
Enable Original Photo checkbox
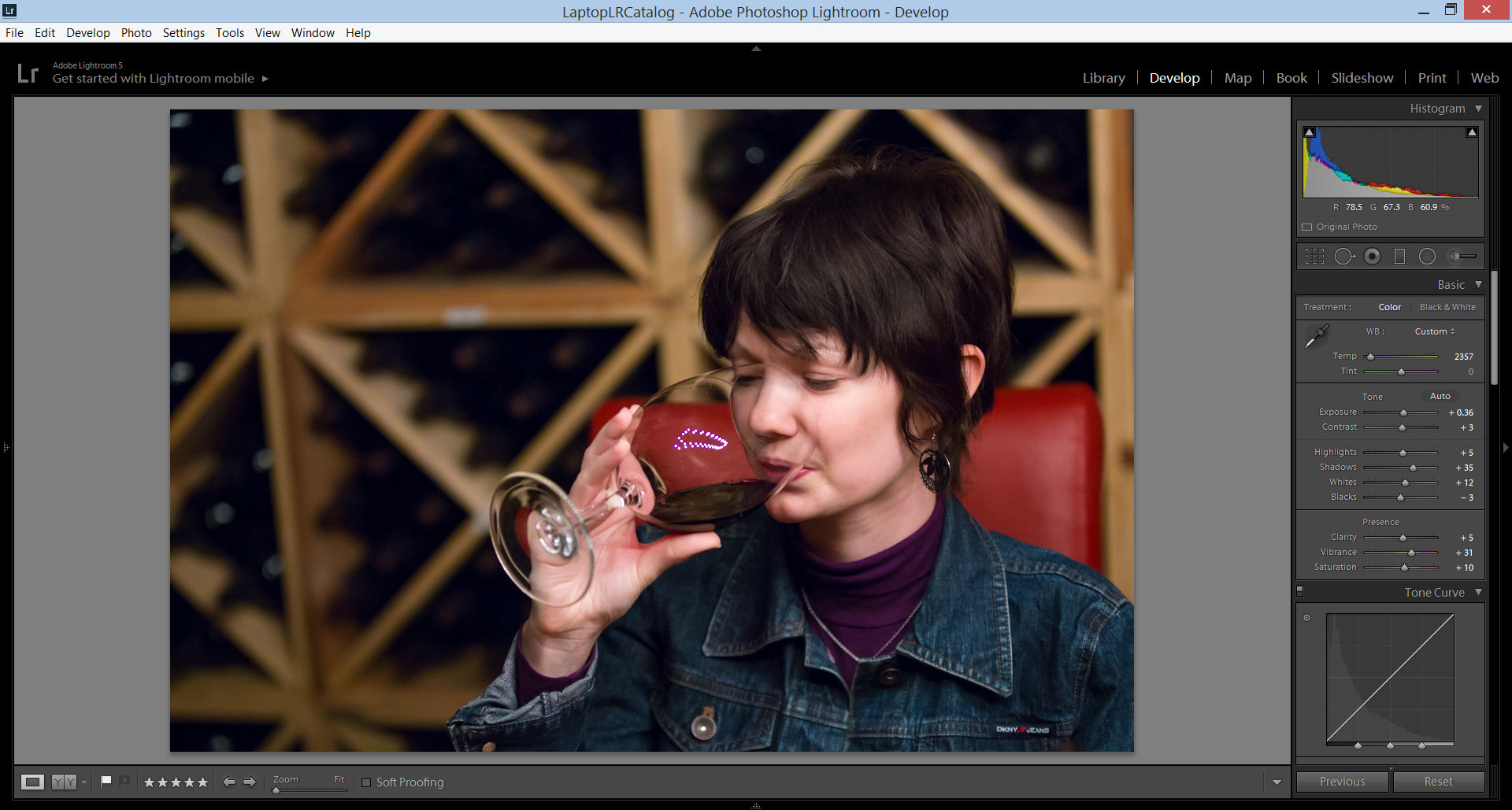coord(1307,227)
